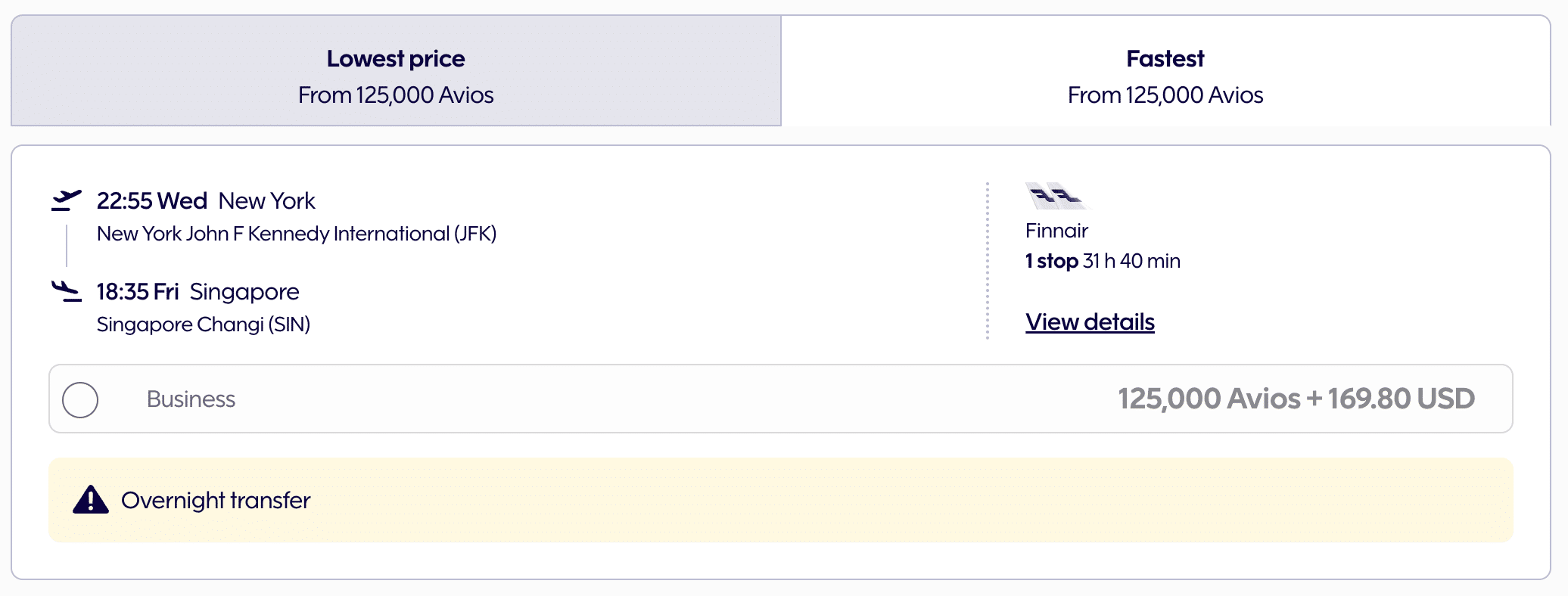Click the departing plane takeoff icon
The height and width of the screenshot is (596, 1568).
67,200
